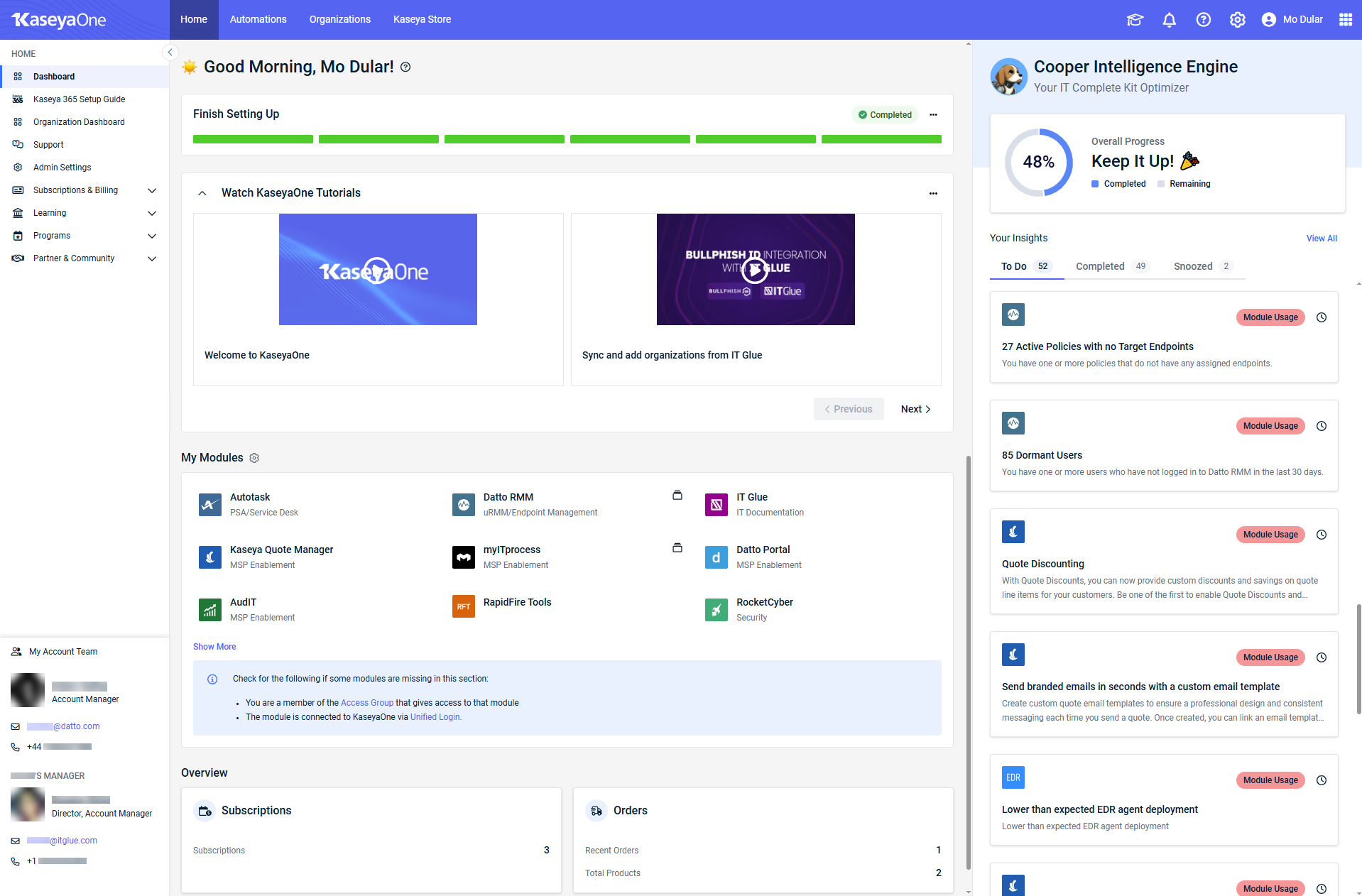The height and width of the screenshot is (896, 1362).
Task: Expand the Partner & Community menu
Action: (151, 258)
